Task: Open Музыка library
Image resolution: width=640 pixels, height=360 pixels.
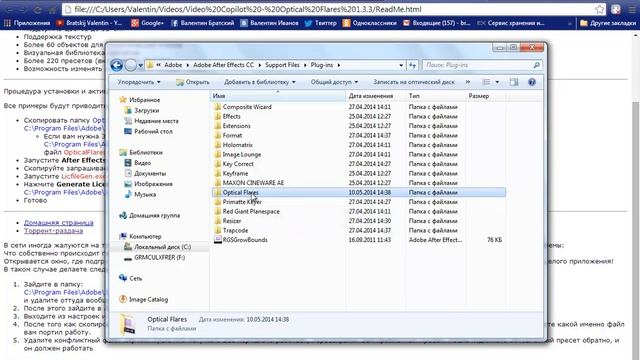Action: point(145,195)
